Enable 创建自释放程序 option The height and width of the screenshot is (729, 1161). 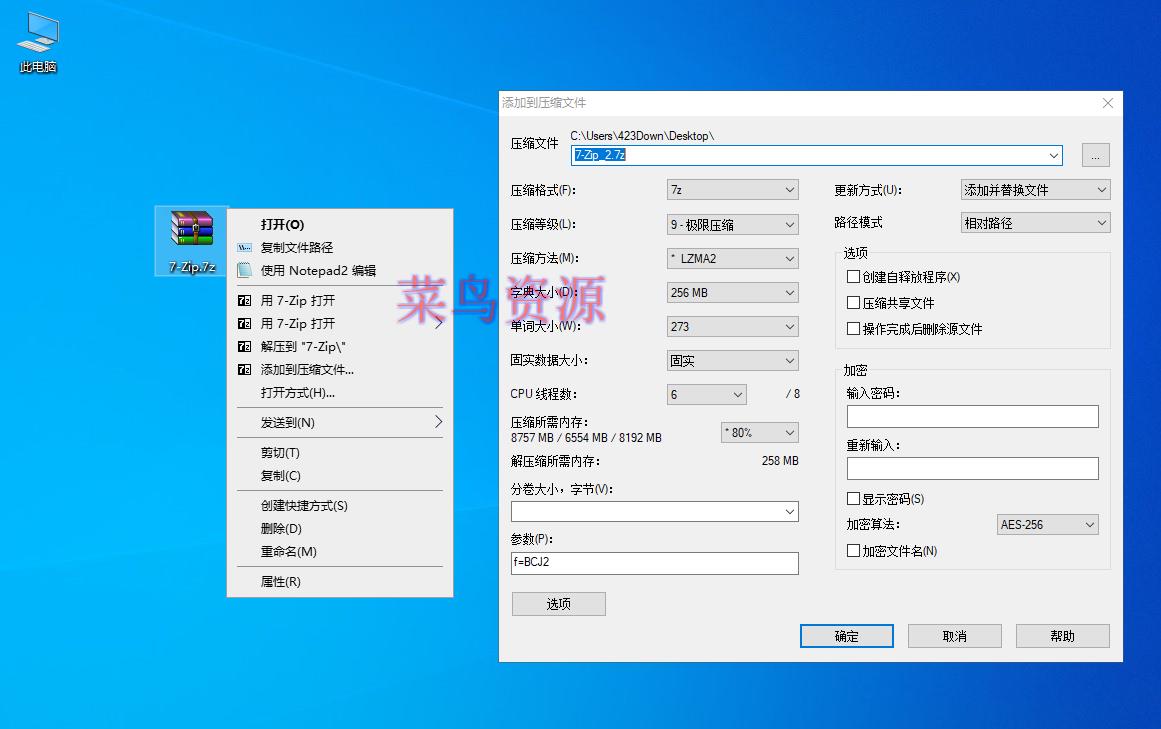852,278
